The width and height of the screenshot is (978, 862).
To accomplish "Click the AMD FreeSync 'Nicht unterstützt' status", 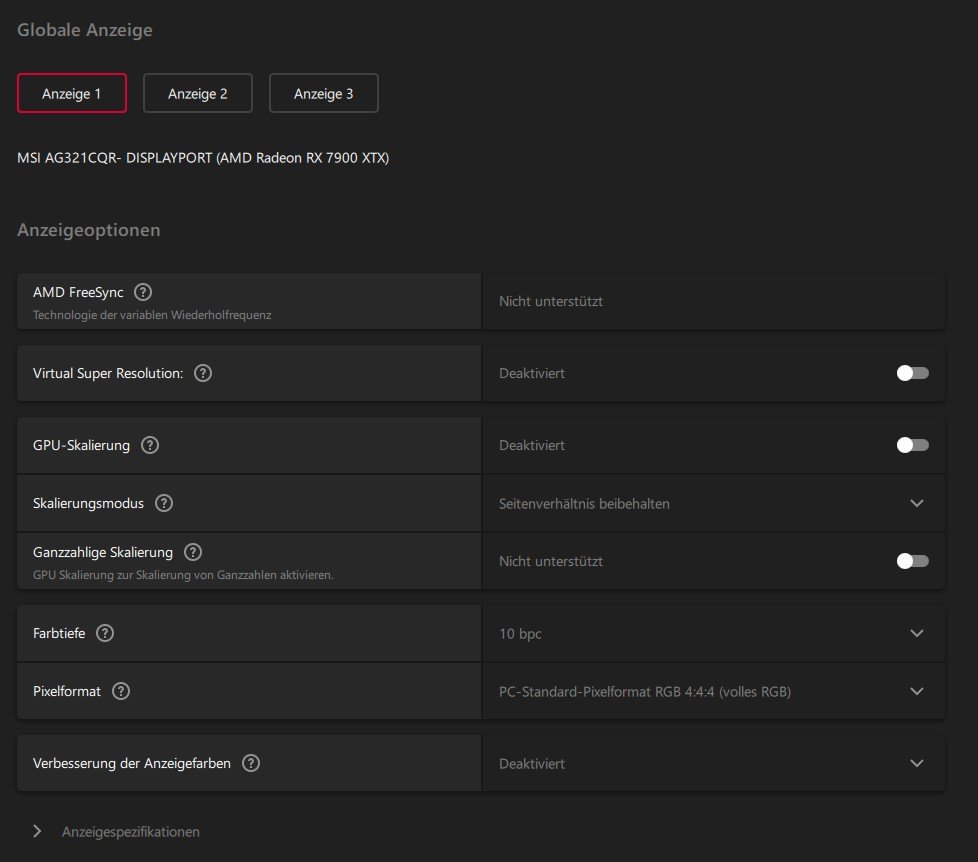I will point(551,301).
